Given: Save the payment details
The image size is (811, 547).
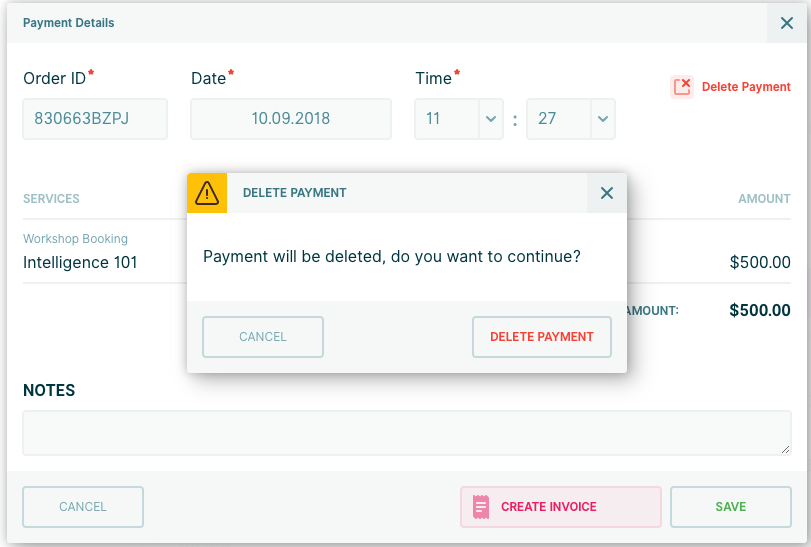Looking at the screenshot, I should tap(730, 507).
